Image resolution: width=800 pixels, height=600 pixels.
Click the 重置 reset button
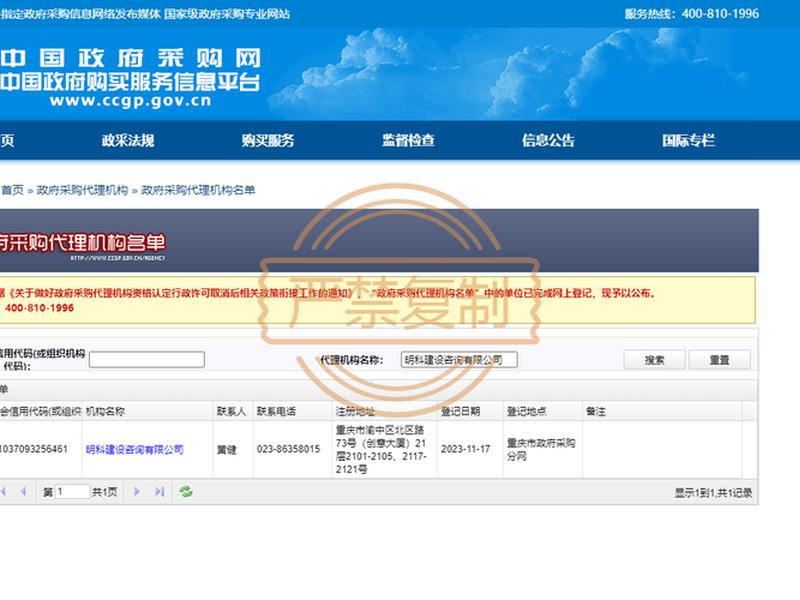click(719, 360)
